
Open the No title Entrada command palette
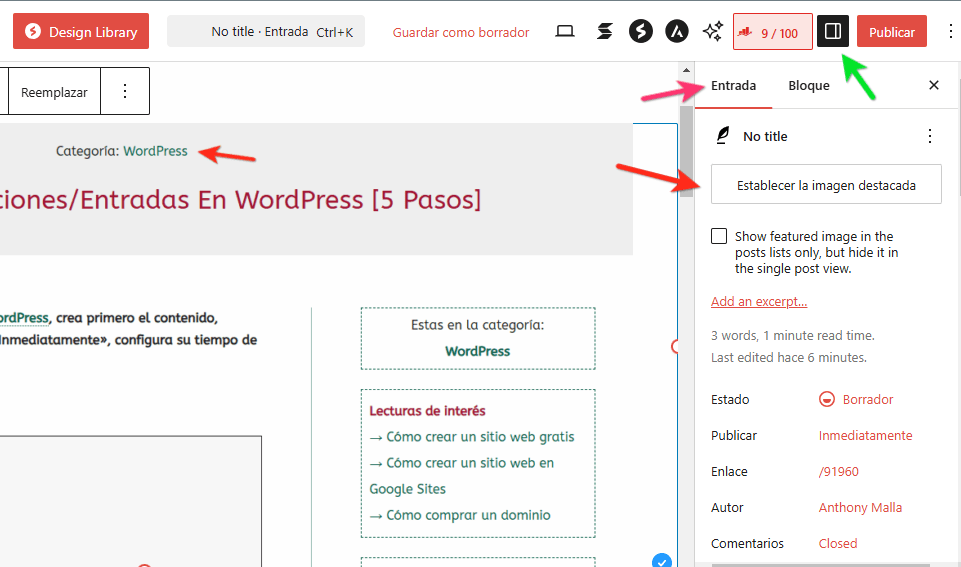click(x=266, y=31)
